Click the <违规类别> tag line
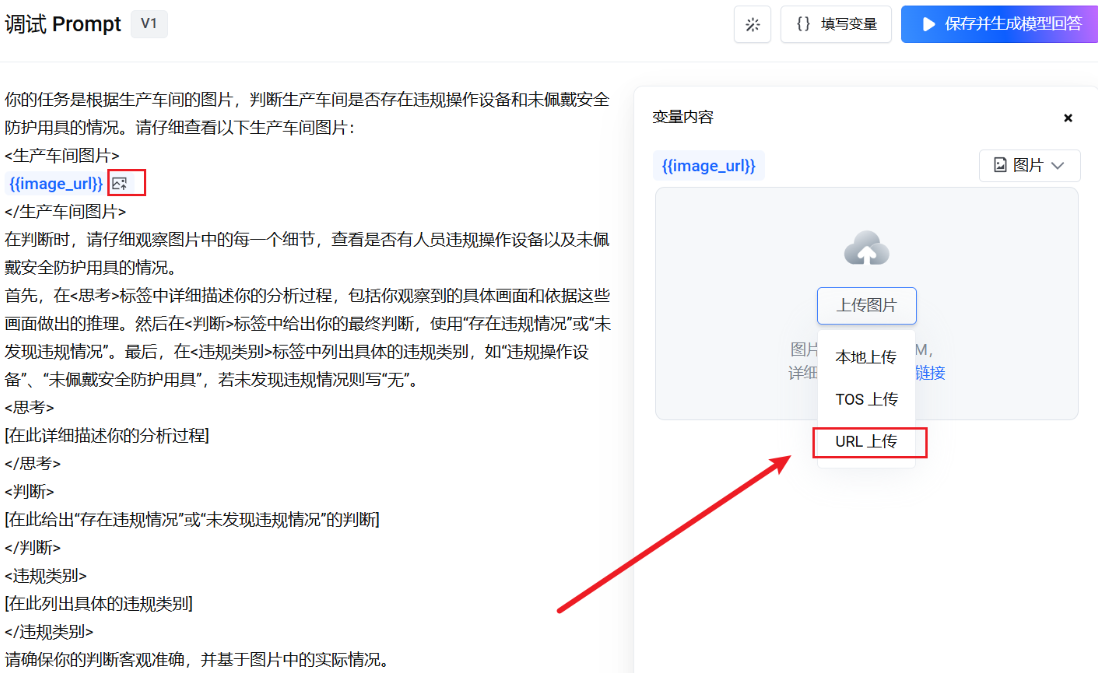 pyautogui.click(x=46, y=576)
